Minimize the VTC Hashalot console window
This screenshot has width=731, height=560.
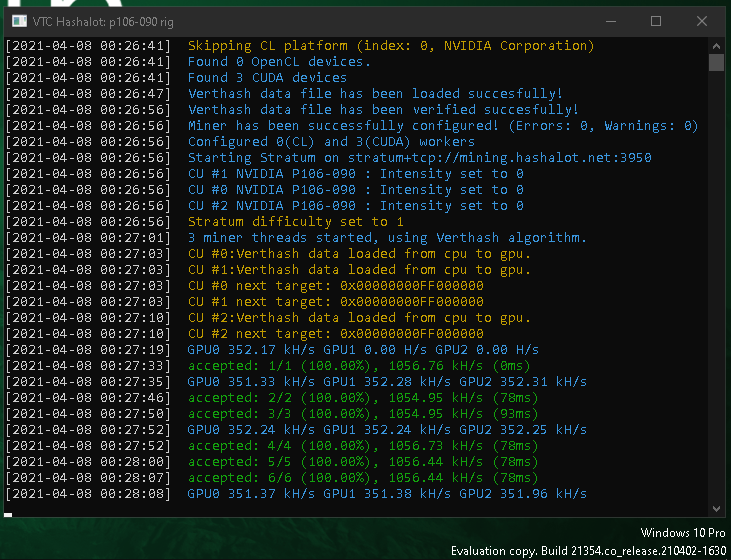point(611,21)
